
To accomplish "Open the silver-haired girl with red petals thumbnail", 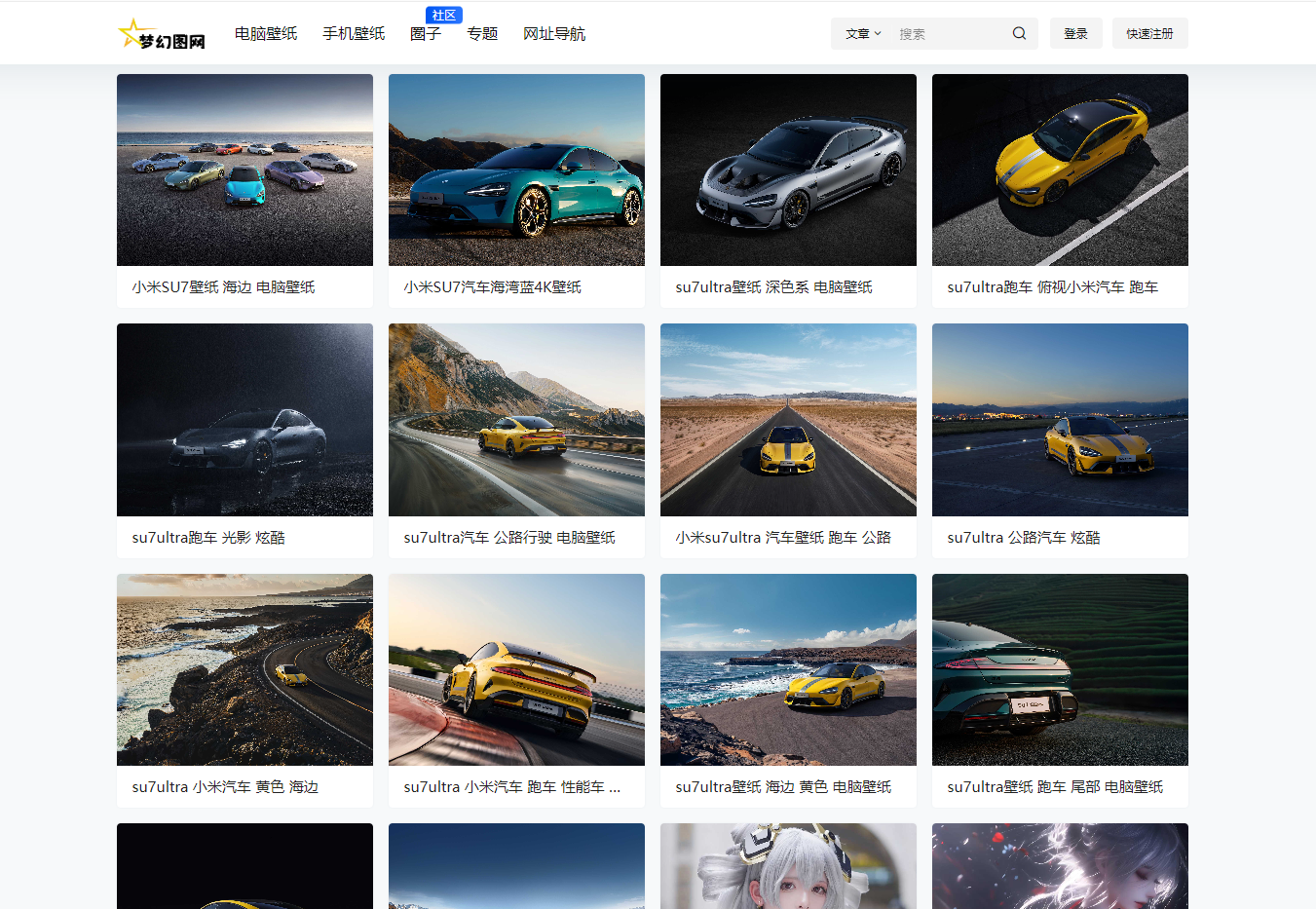I will tap(1060, 866).
